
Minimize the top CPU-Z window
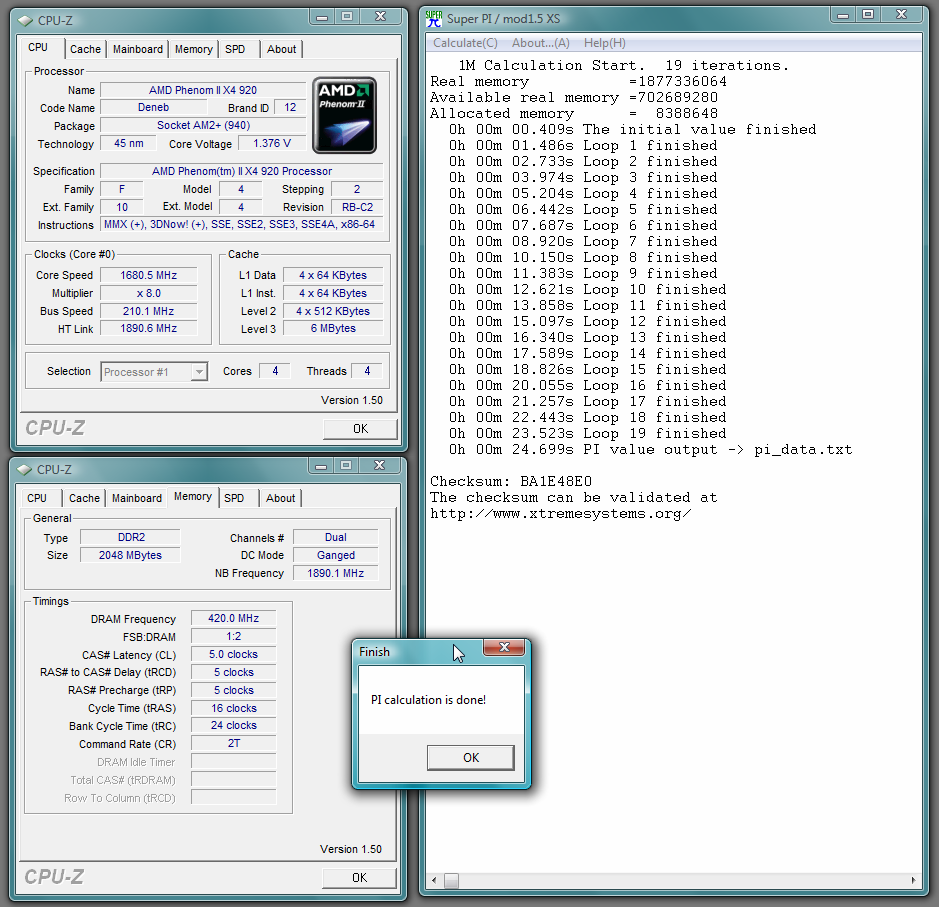(322, 17)
